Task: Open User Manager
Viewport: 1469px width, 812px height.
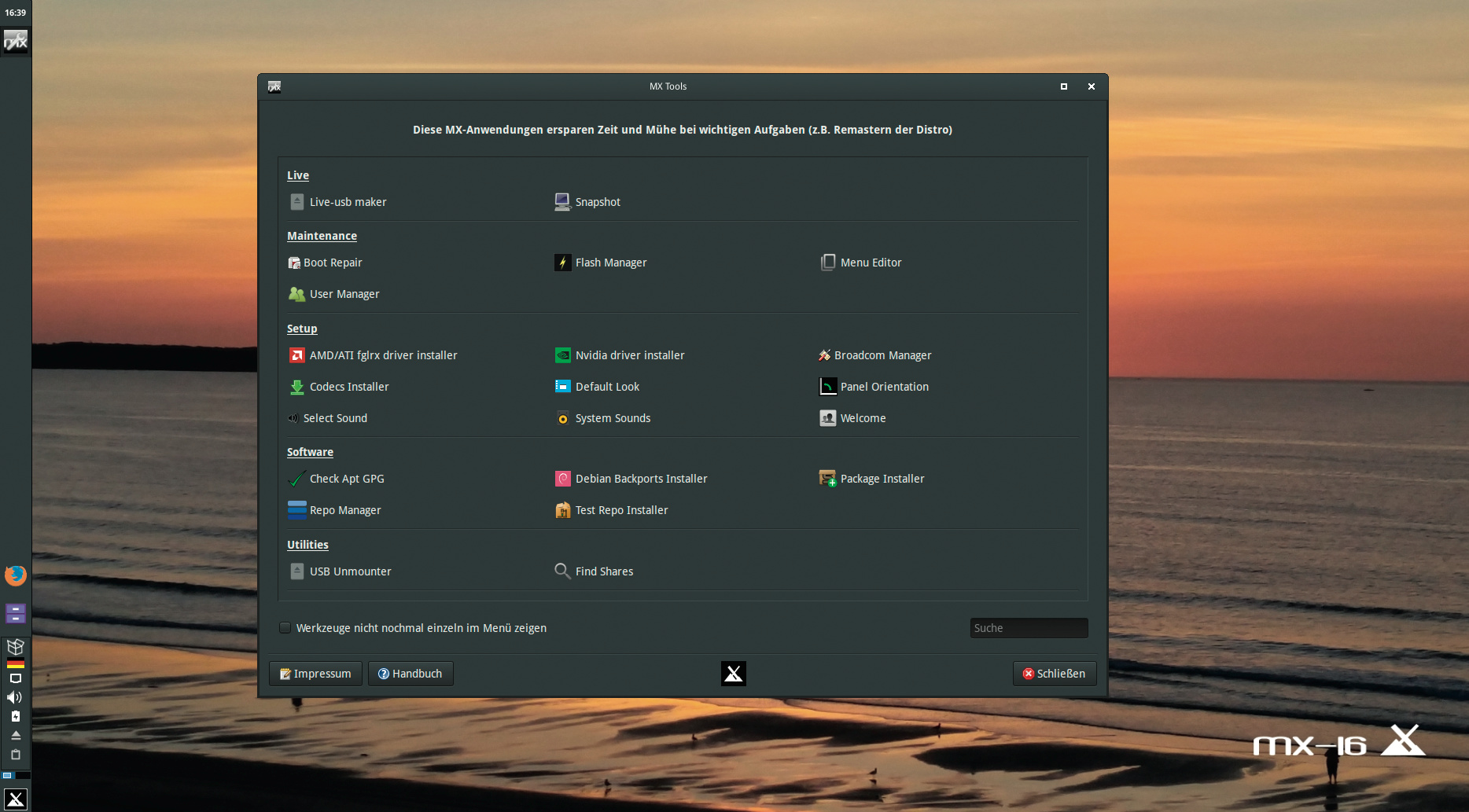Action: (334, 294)
